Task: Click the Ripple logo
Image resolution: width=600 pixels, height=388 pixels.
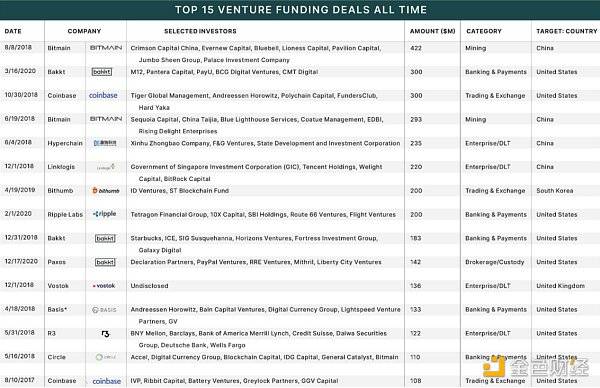Action: point(104,214)
